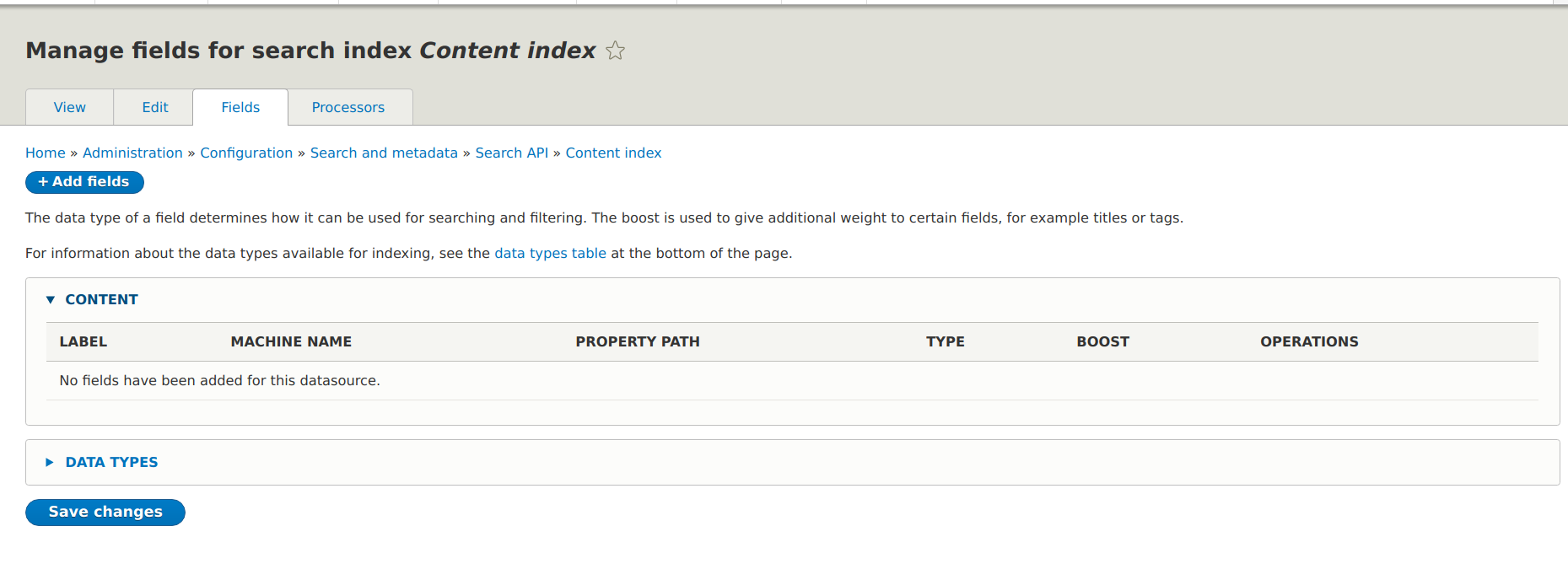Click the Home breadcrumb link
This screenshot has width=1568, height=569.
(x=46, y=153)
